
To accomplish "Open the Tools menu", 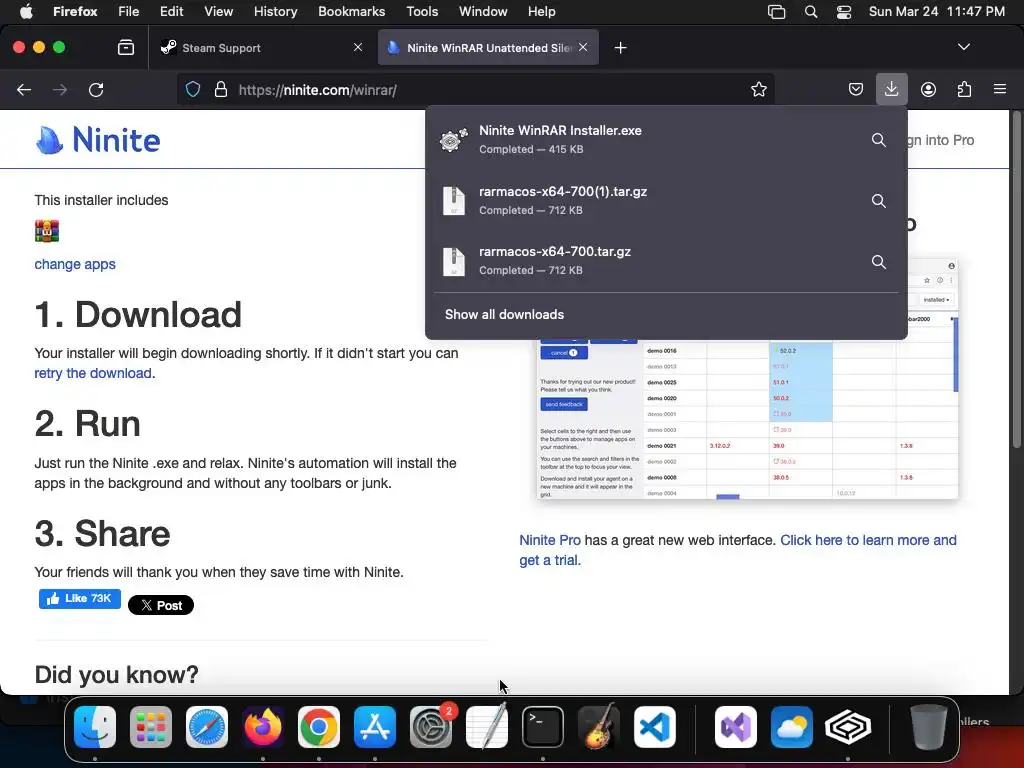I will [422, 12].
